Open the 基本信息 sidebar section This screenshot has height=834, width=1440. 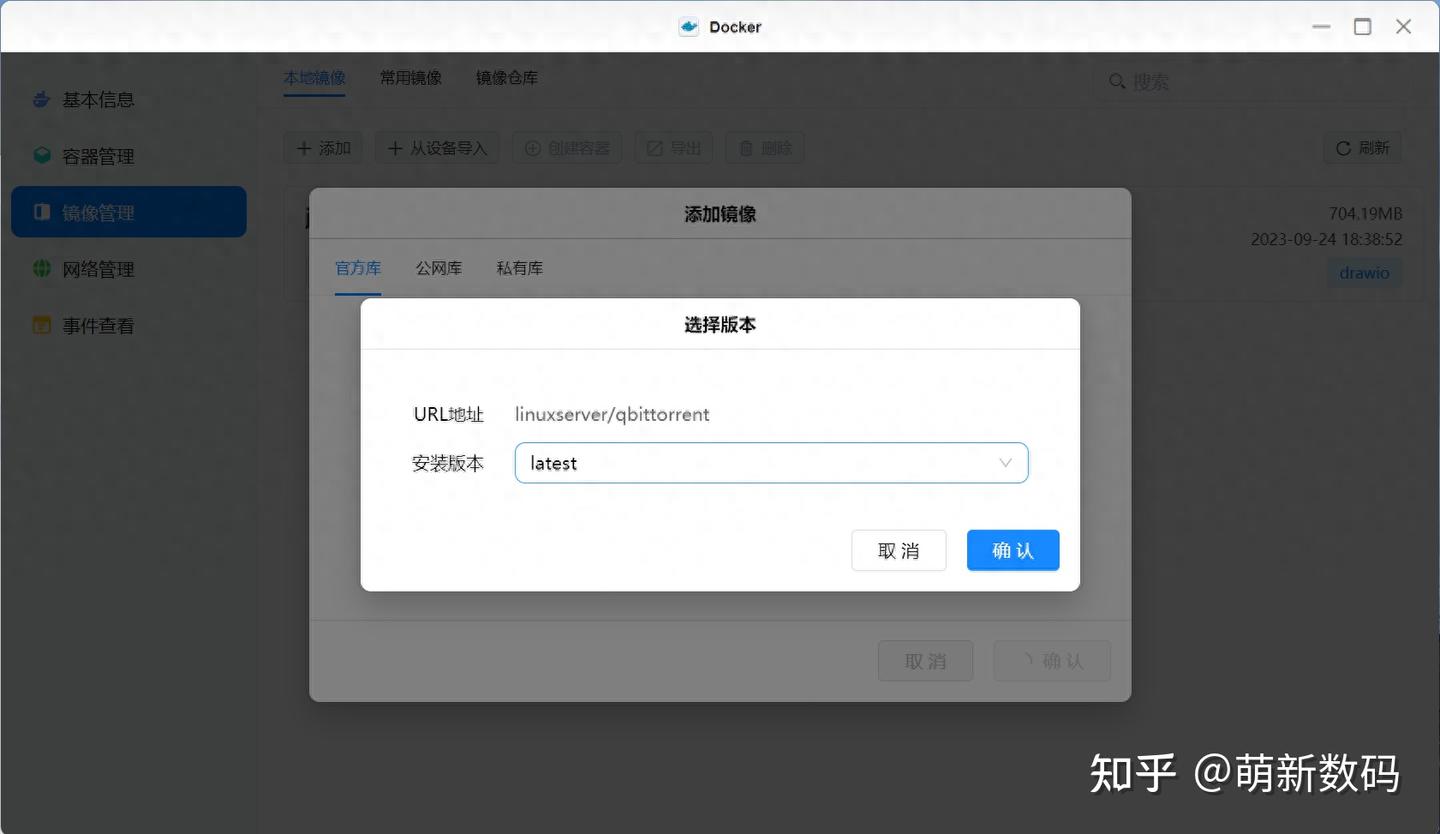pos(98,99)
